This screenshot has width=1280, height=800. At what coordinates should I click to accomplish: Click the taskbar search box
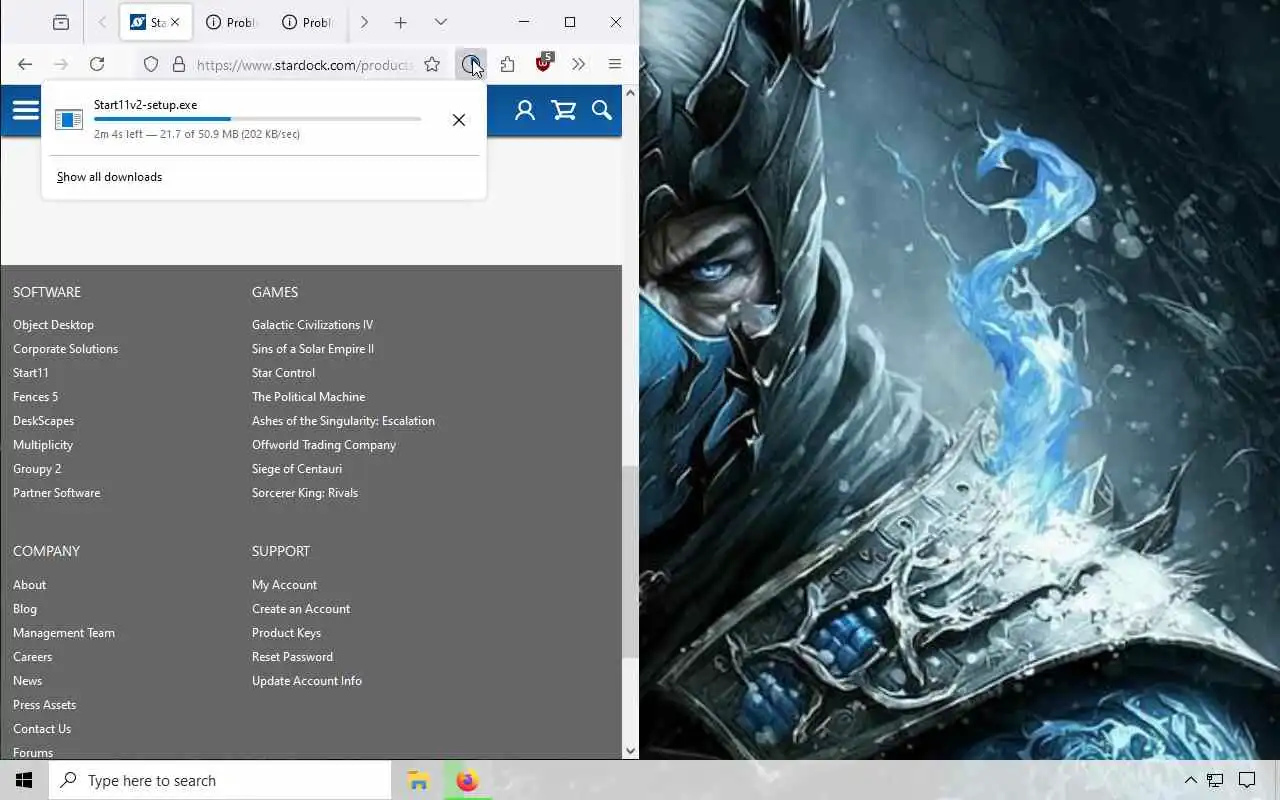click(x=220, y=780)
